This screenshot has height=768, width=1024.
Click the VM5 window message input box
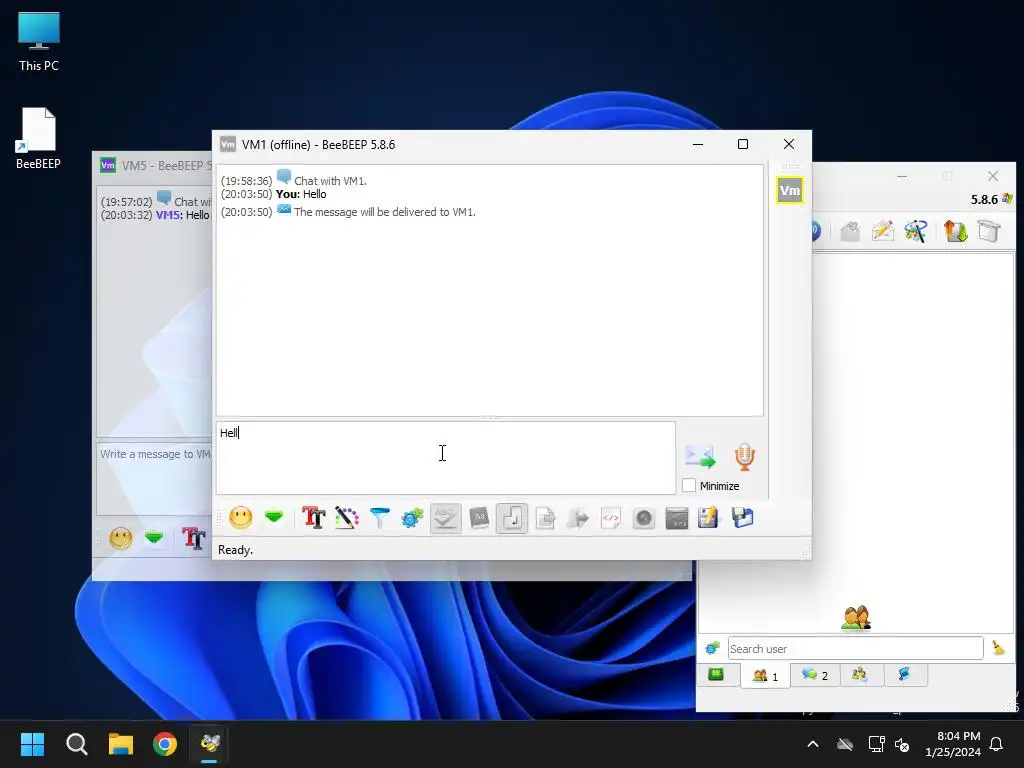pyautogui.click(x=154, y=477)
